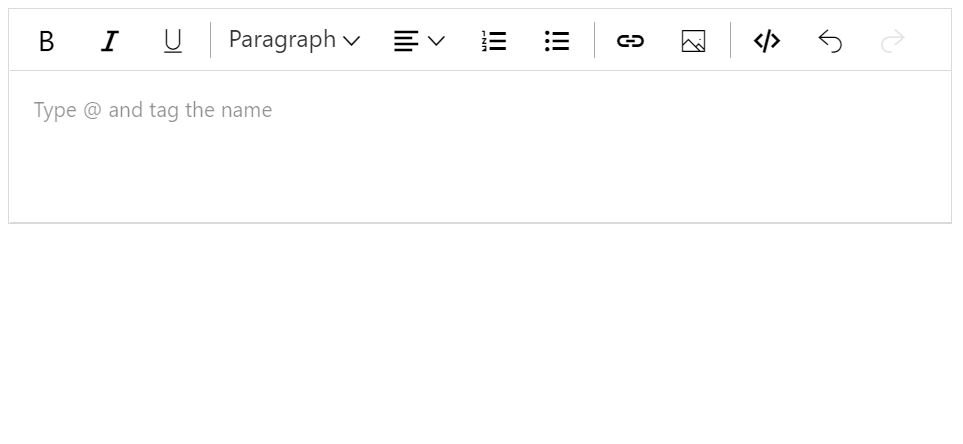Toggle bold formatting

tap(46, 41)
